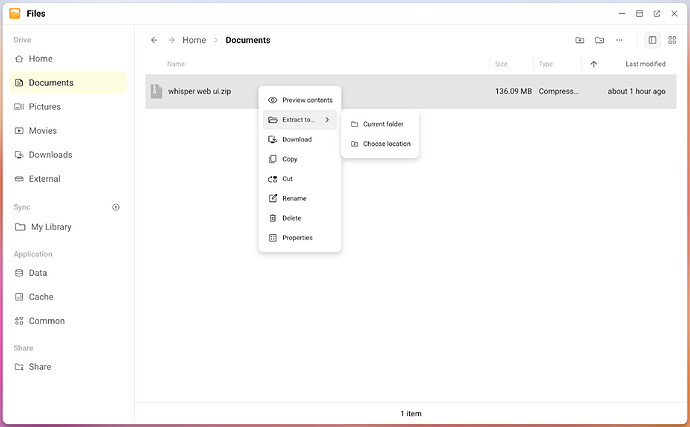
Task: Open the External drive entry
Action: (68, 179)
